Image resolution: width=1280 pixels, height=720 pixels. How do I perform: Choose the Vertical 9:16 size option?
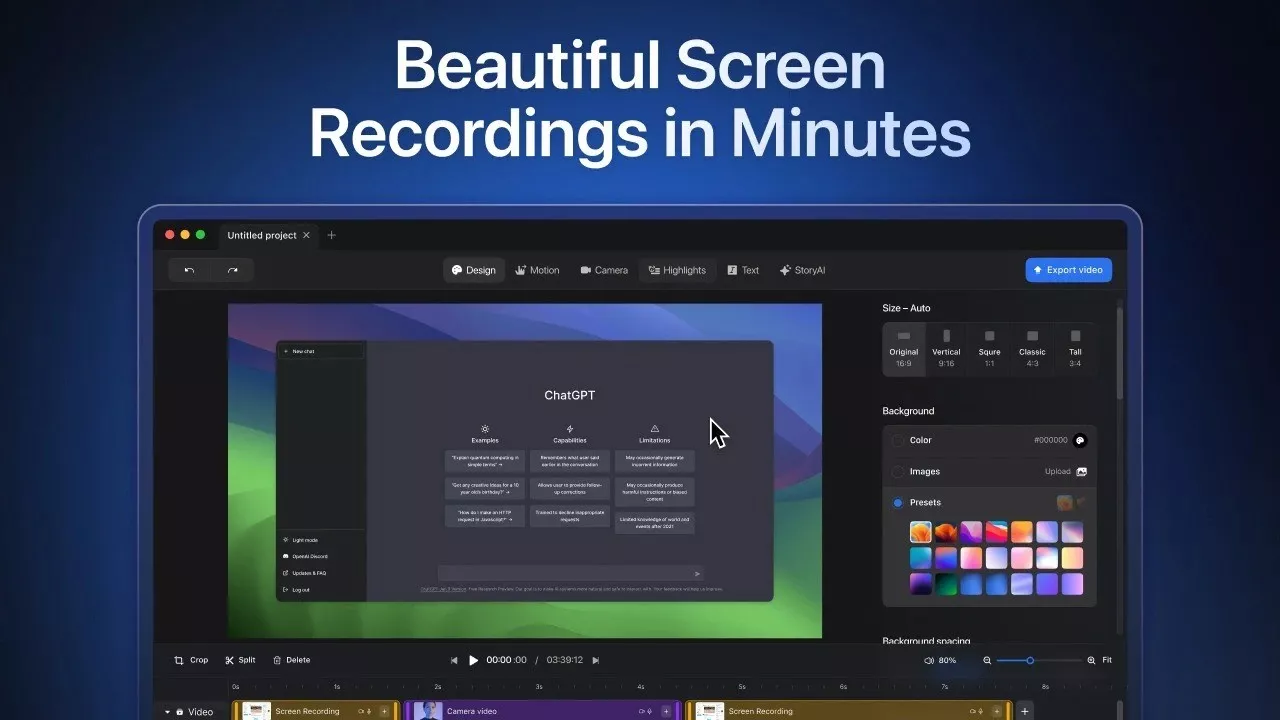pyautogui.click(x=946, y=349)
